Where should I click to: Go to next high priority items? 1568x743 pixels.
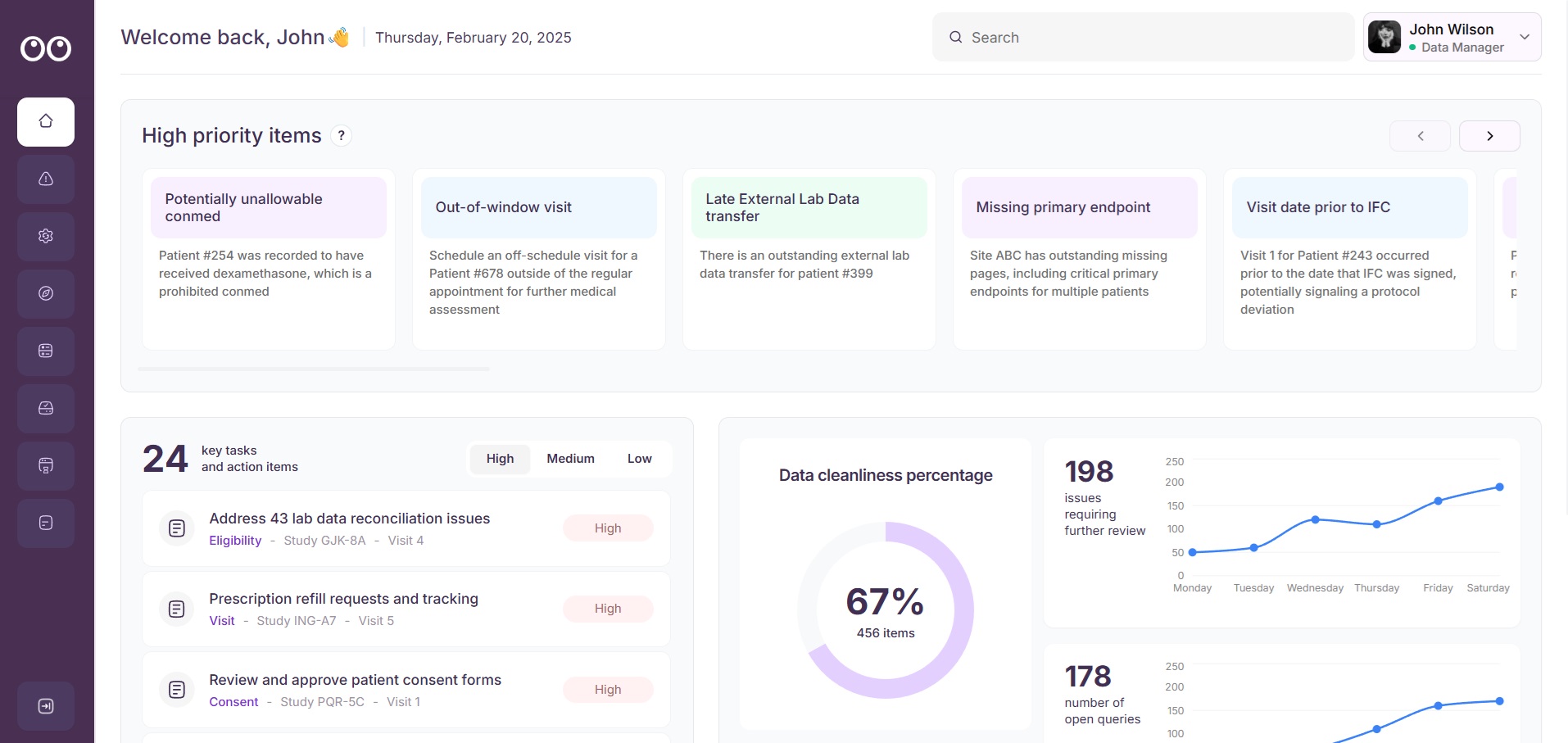[1489, 136]
